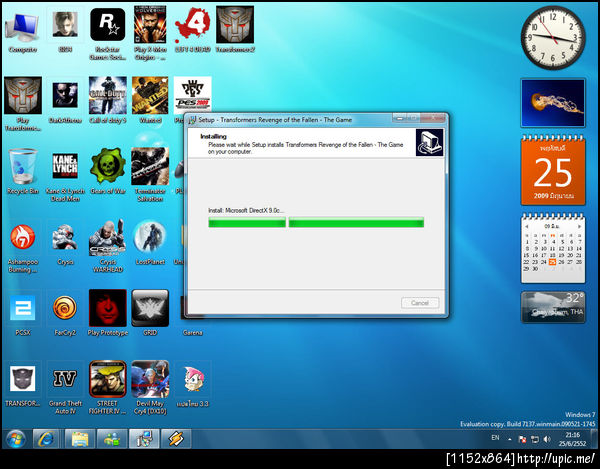Screen dimensions: 600x469
Task: Switch to the Setup installer taskbar button
Action: click(x=144, y=439)
